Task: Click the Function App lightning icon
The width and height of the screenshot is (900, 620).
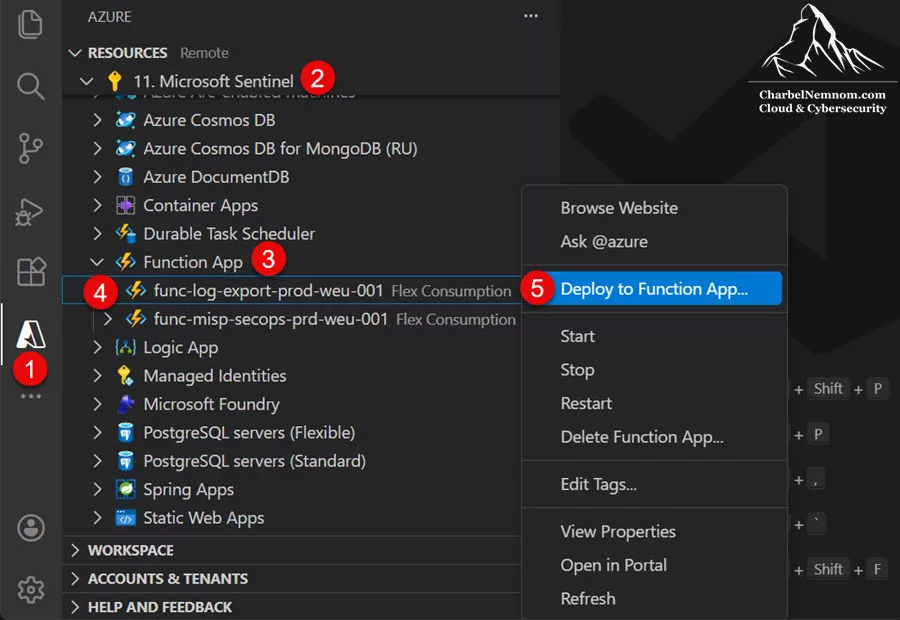Action: click(x=126, y=262)
